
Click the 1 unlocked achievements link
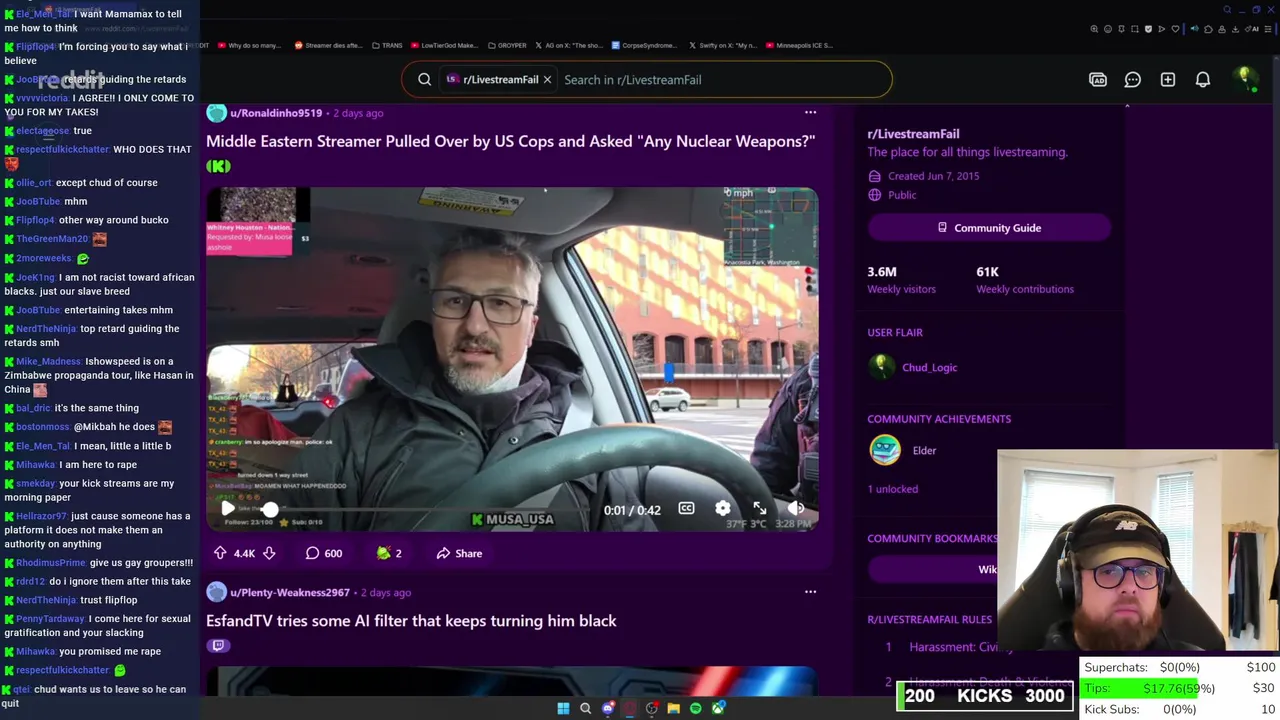coord(892,489)
